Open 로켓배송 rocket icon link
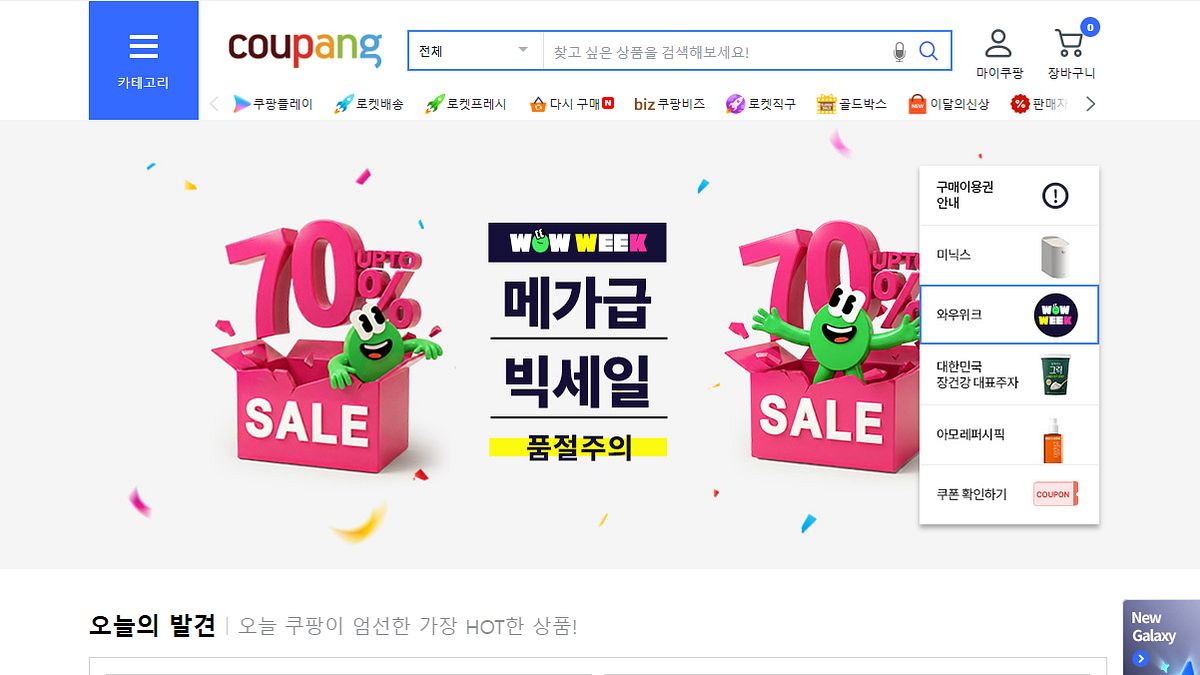Screen dimensions: 1200x675 click(369, 104)
